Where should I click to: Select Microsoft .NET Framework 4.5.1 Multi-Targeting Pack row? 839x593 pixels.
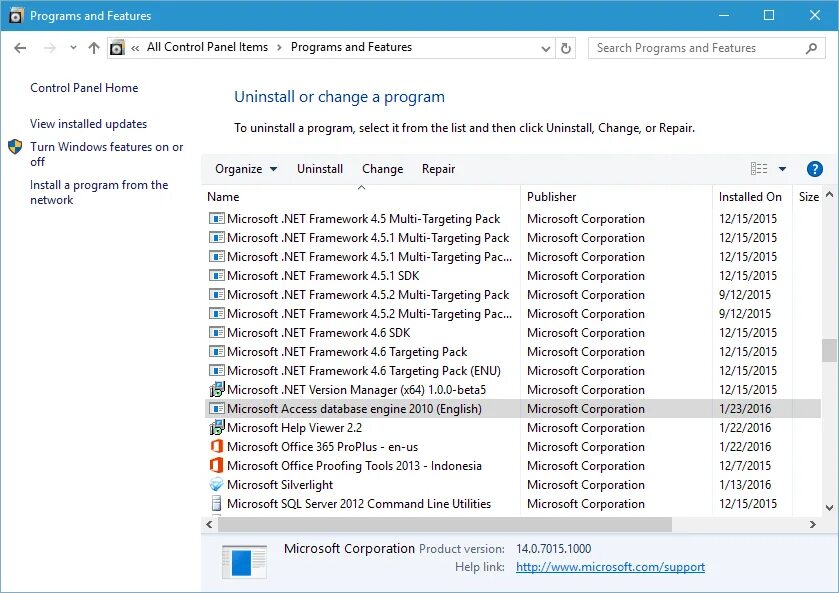513,238
